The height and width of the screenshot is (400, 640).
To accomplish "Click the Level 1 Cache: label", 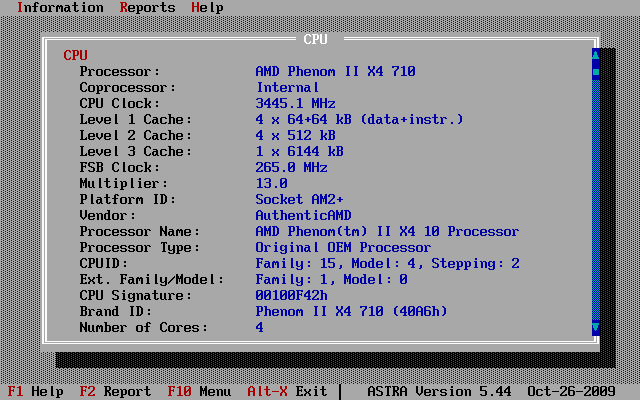I will pyautogui.click(x=136, y=119).
